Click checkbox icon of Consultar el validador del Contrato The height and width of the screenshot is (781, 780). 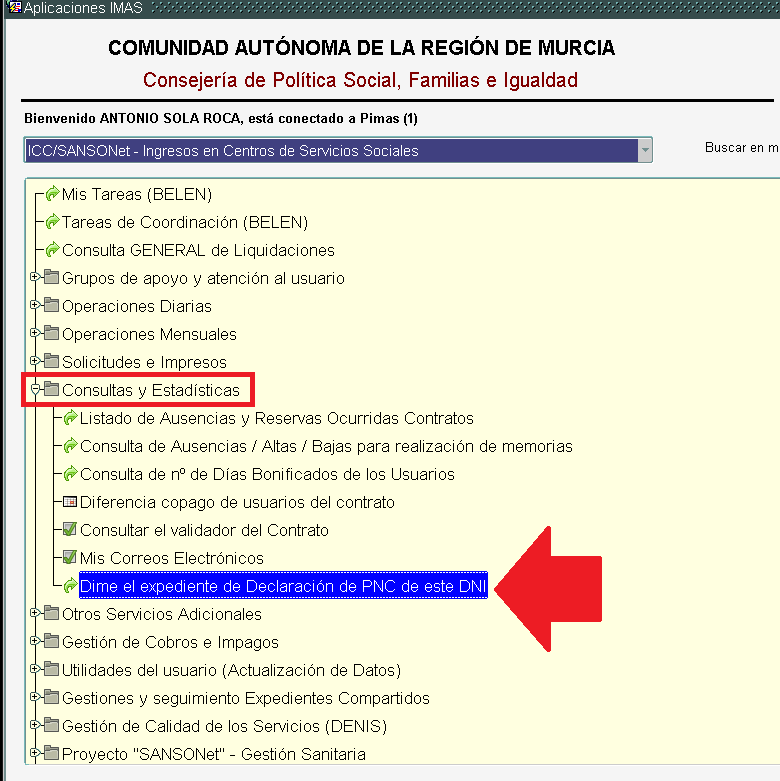pos(70,530)
